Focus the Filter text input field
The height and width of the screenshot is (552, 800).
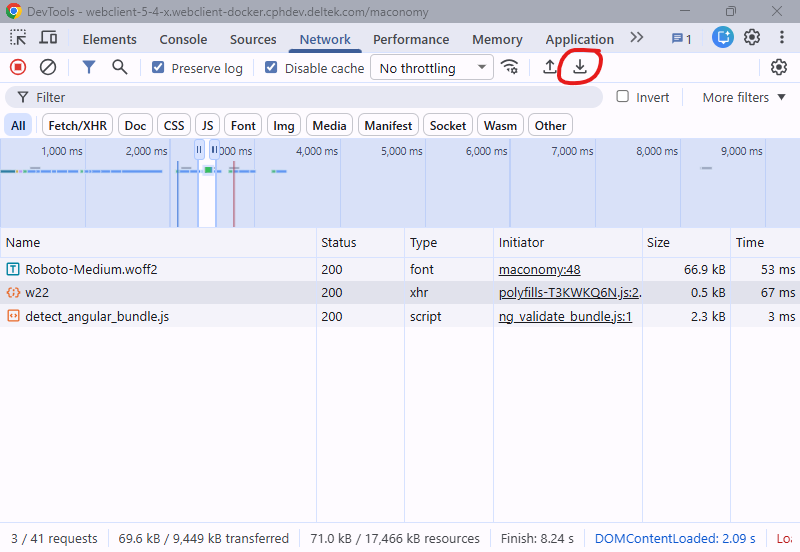(x=304, y=97)
